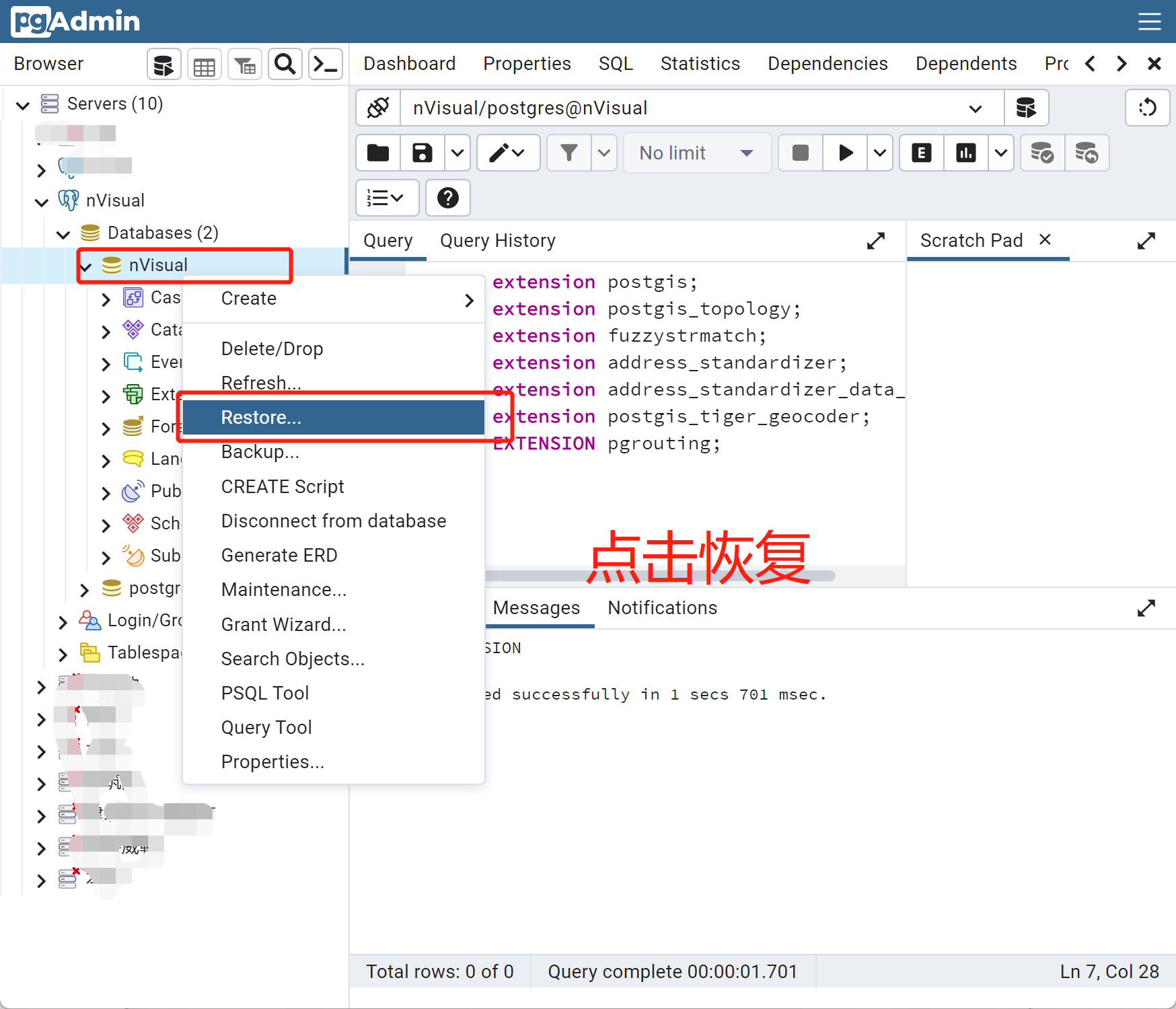Click the Edit pencil button
Screen dimensions: 1176x1009
pos(508,153)
